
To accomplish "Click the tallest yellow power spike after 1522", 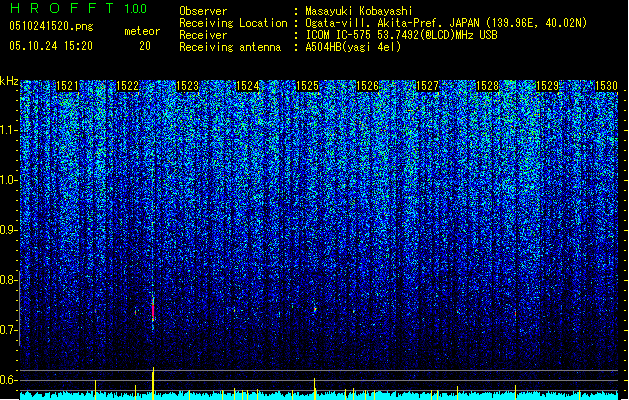I will (x=153, y=383).
